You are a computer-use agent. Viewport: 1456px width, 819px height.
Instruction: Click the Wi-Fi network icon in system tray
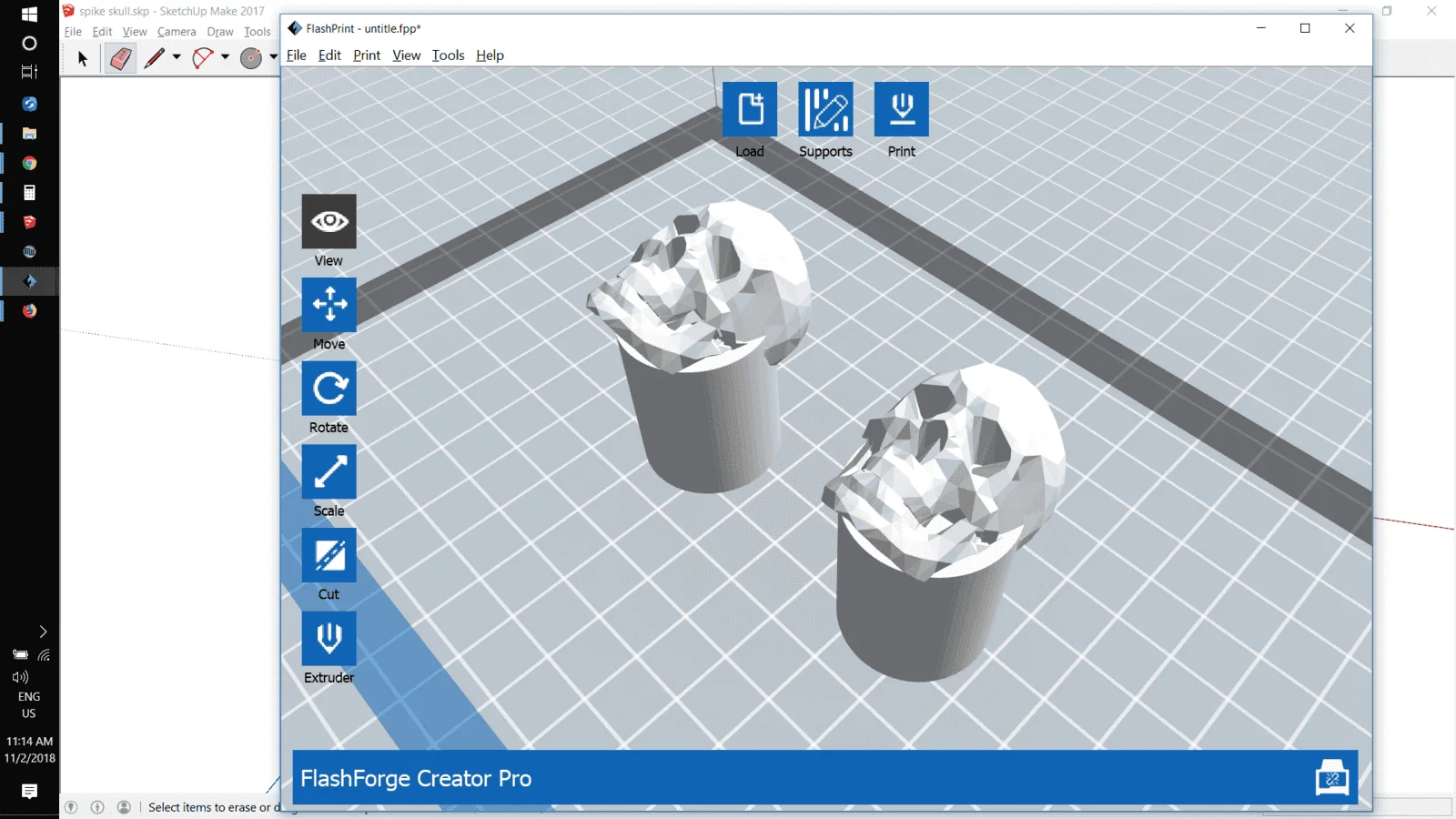click(44, 654)
